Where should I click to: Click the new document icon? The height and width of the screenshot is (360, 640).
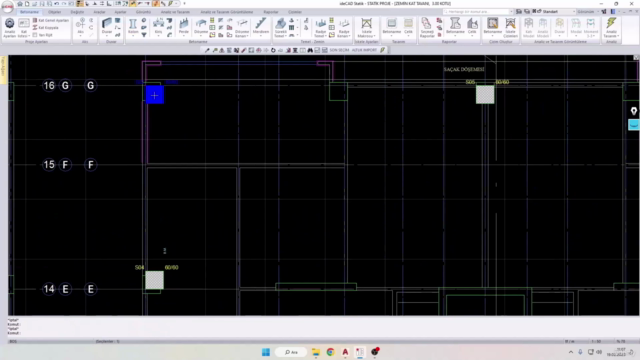click(27, 4)
